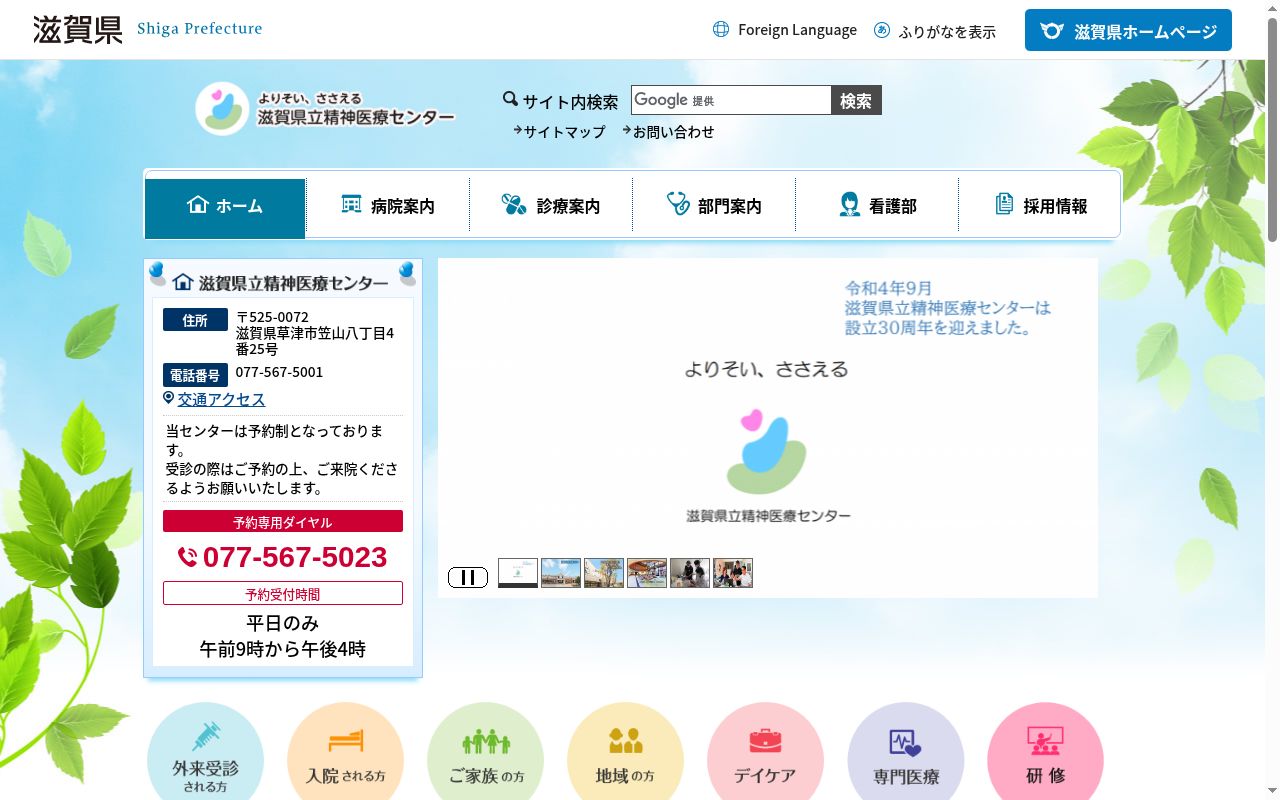1280x800 pixels.
Task: Click the furigana icon beside ふりがなを表示
Action: coord(882,30)
